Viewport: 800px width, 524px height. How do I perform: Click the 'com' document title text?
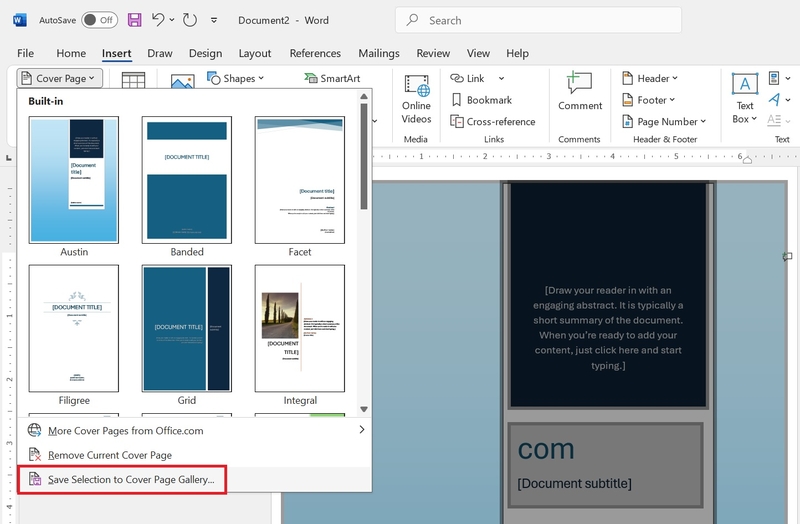[x=546, y=450]
